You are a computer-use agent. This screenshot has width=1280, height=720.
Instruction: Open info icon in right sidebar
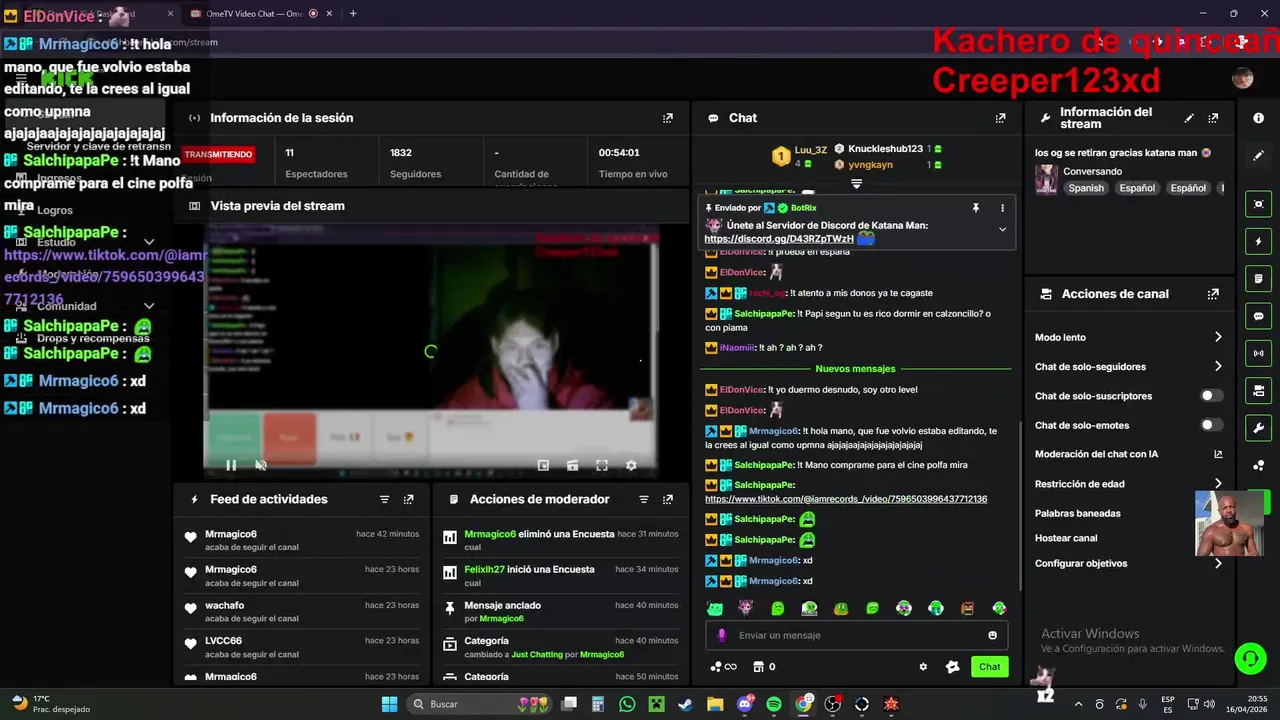(x=1258, y=118)
